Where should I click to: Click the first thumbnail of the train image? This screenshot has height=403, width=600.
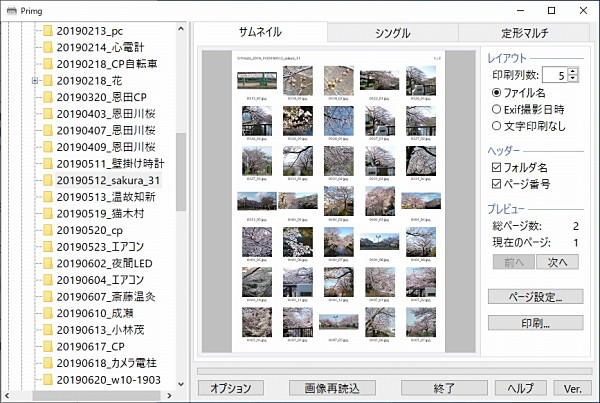[257, 80]
